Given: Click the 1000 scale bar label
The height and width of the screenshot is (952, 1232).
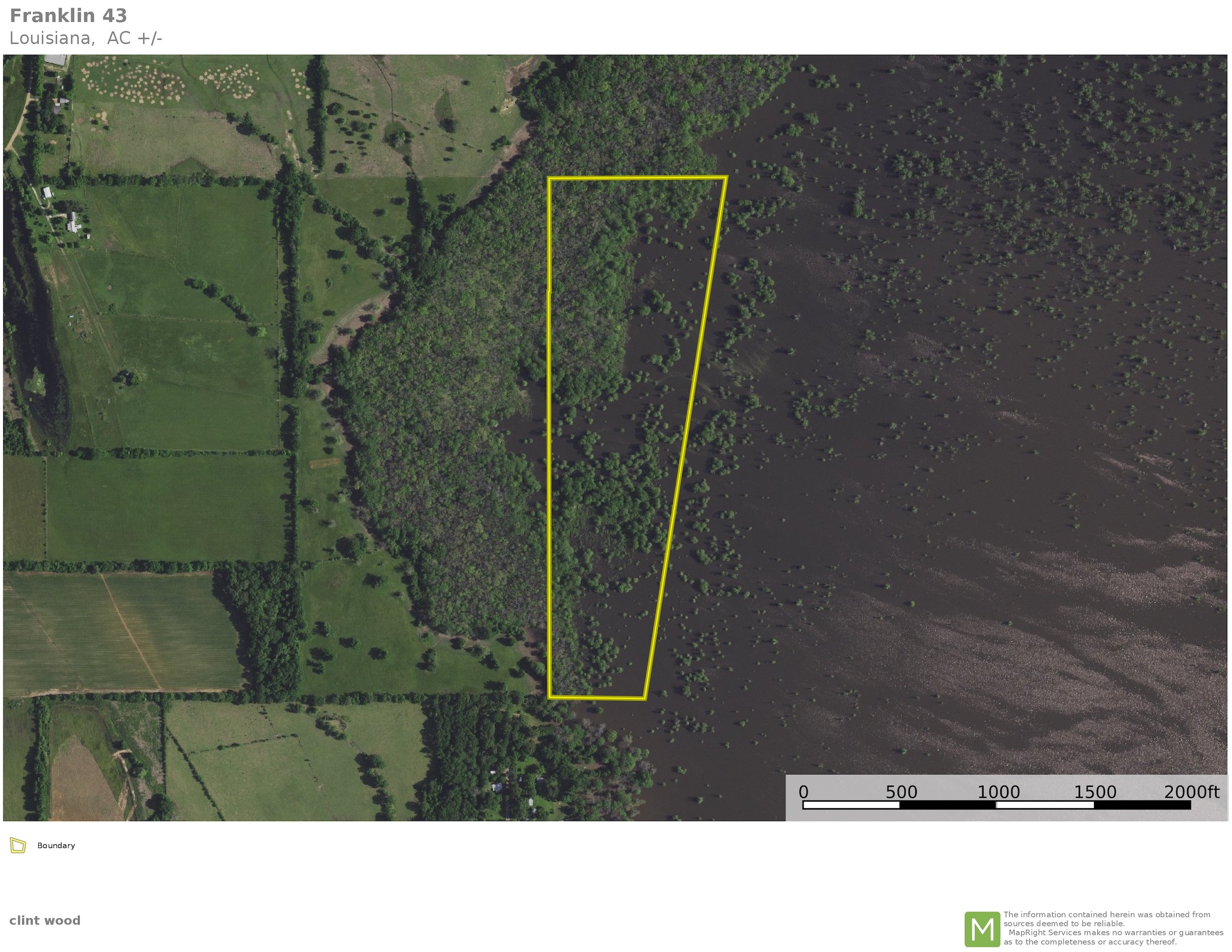Looking at the screenshot, I should (998, 792).
